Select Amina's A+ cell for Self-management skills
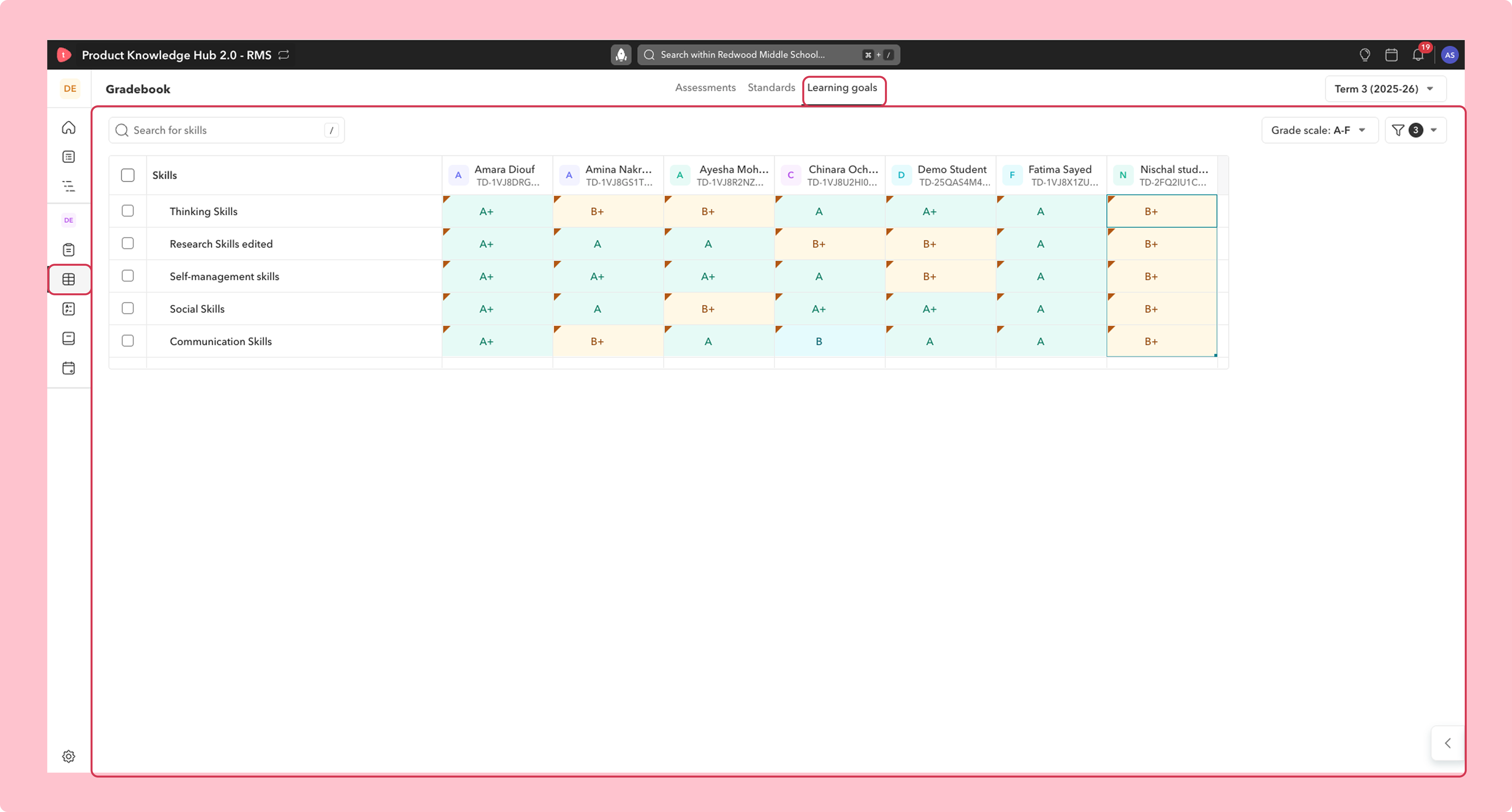Viewport: 1512px width, 812px height. [608, 276]
